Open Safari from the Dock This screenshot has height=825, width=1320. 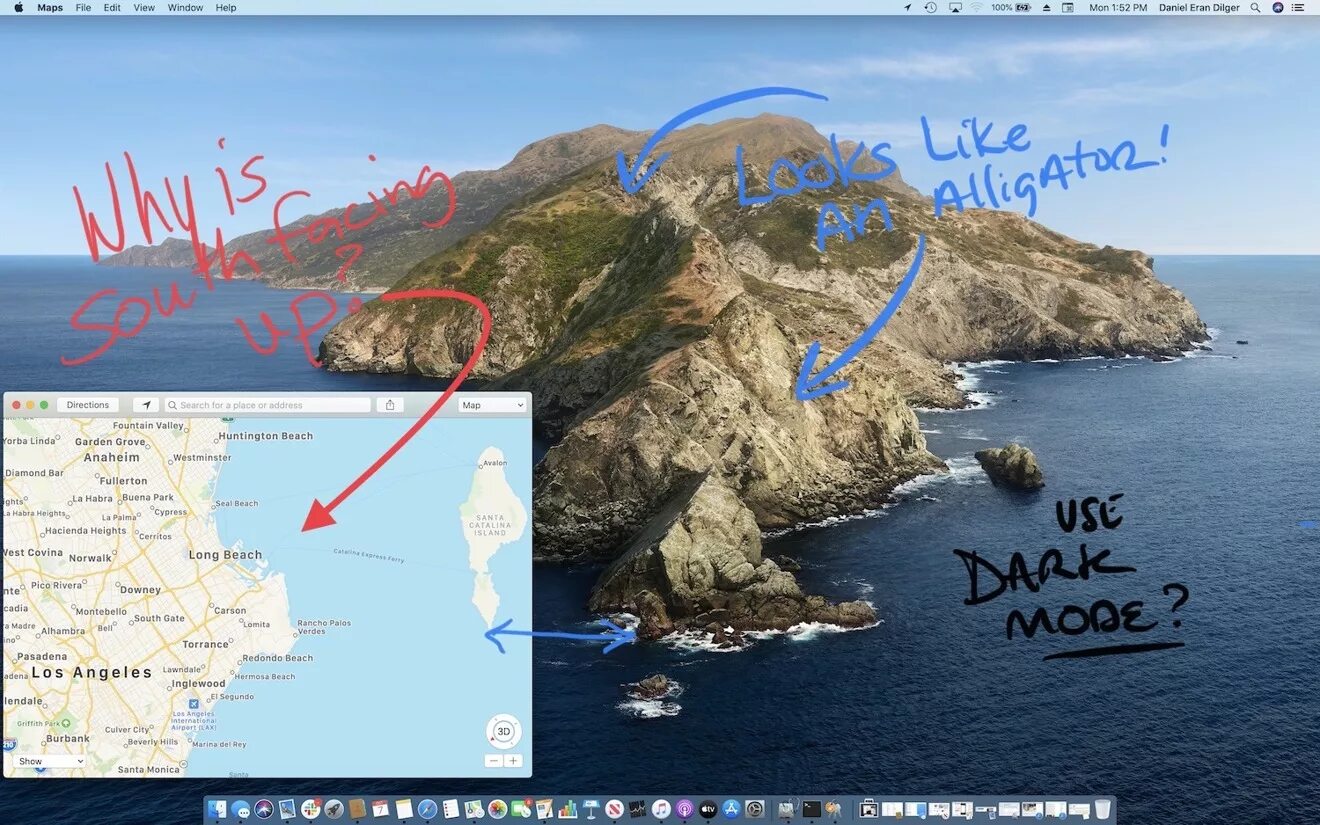point(427,808)
